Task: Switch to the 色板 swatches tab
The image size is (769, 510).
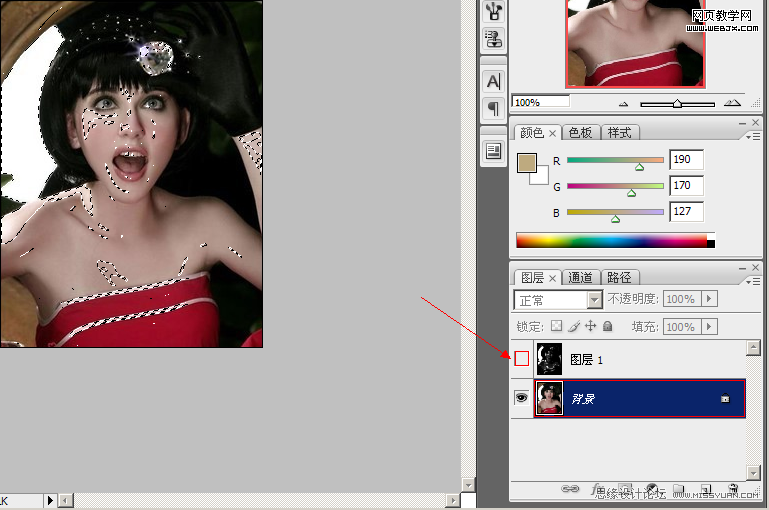Action: [580, 132]
